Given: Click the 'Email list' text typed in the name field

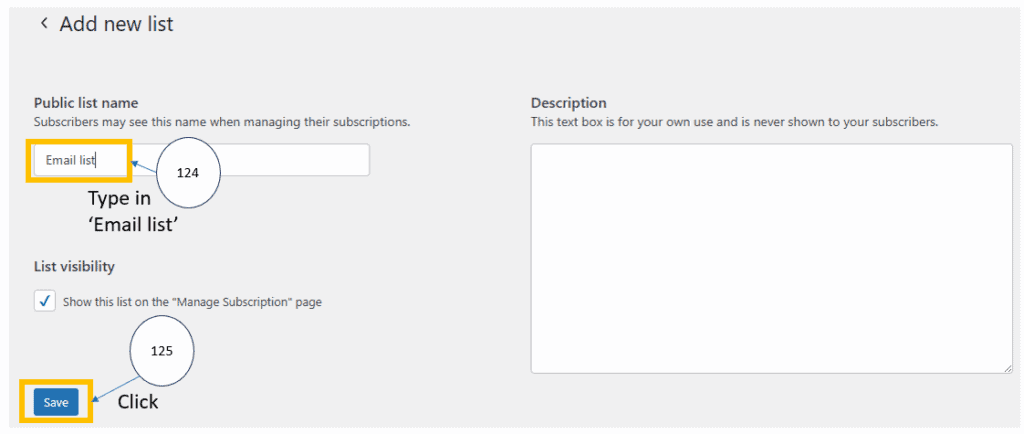Looking at the screenshot, I should [x=69, y=160].
